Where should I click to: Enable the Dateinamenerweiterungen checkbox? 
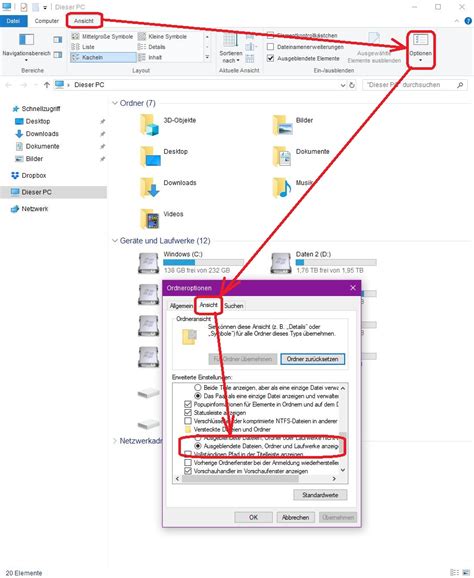[271, 47]
